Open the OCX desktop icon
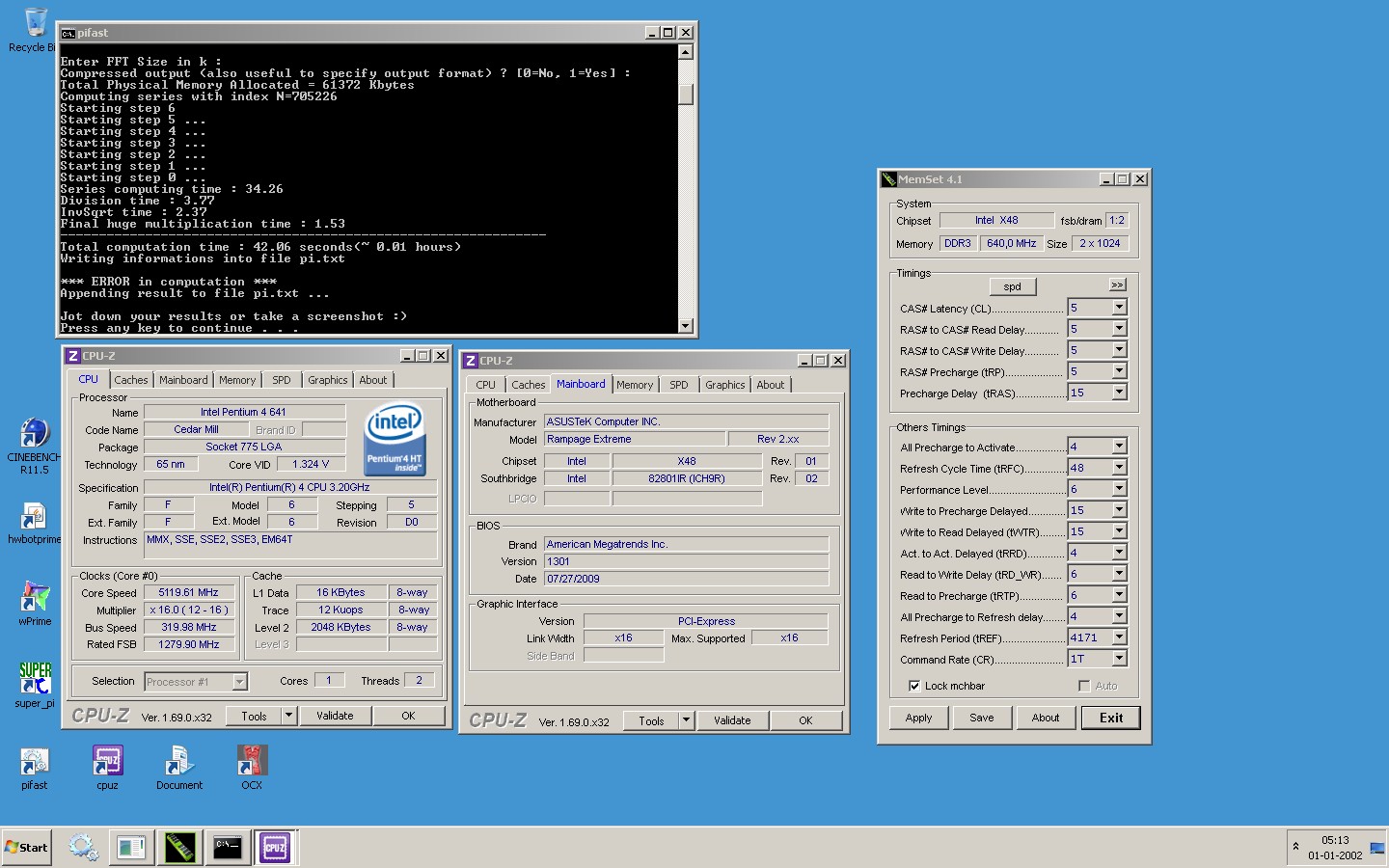 coord(252,768)
